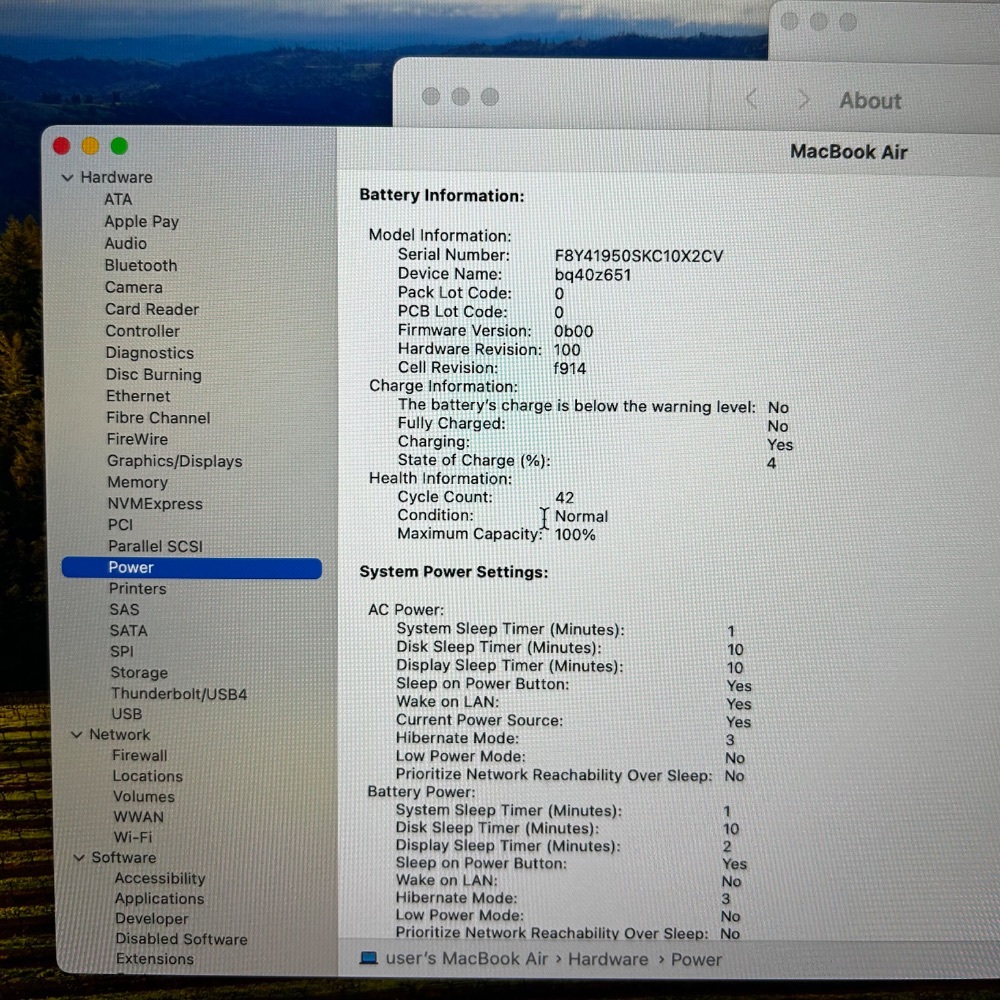The image size is (1000, 1000).
Task: Minimize System Information with yellow button
Action: coord(91,146)
